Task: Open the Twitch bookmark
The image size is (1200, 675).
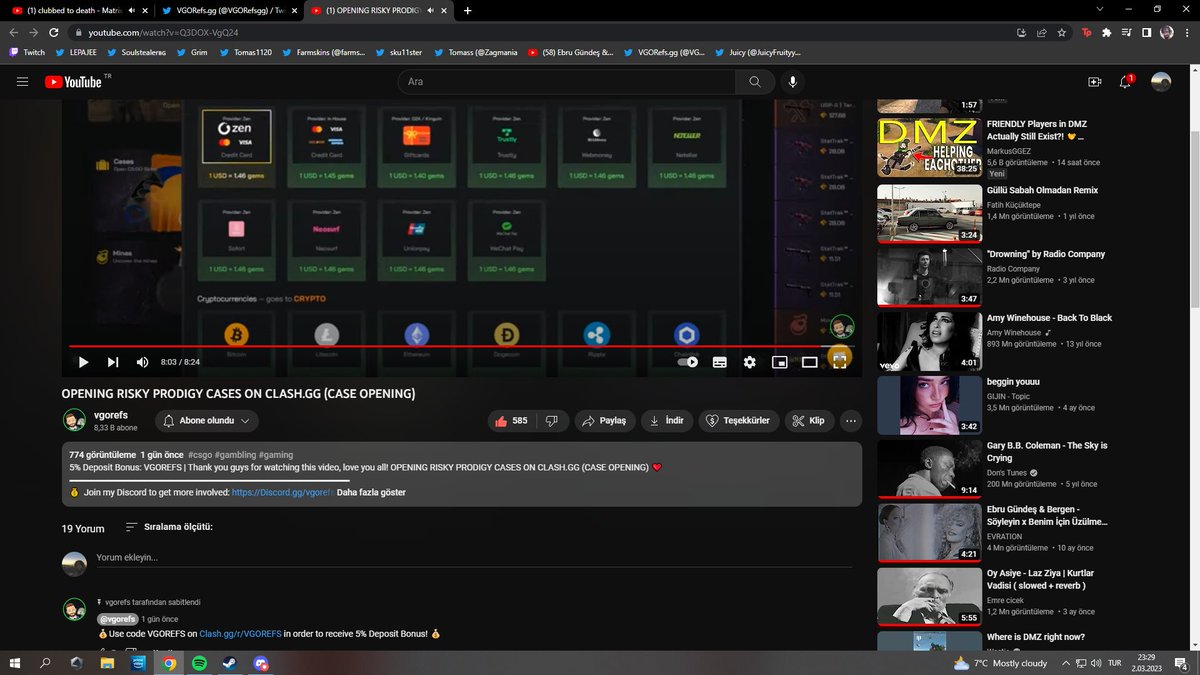Action: click(x=27, y=52)
